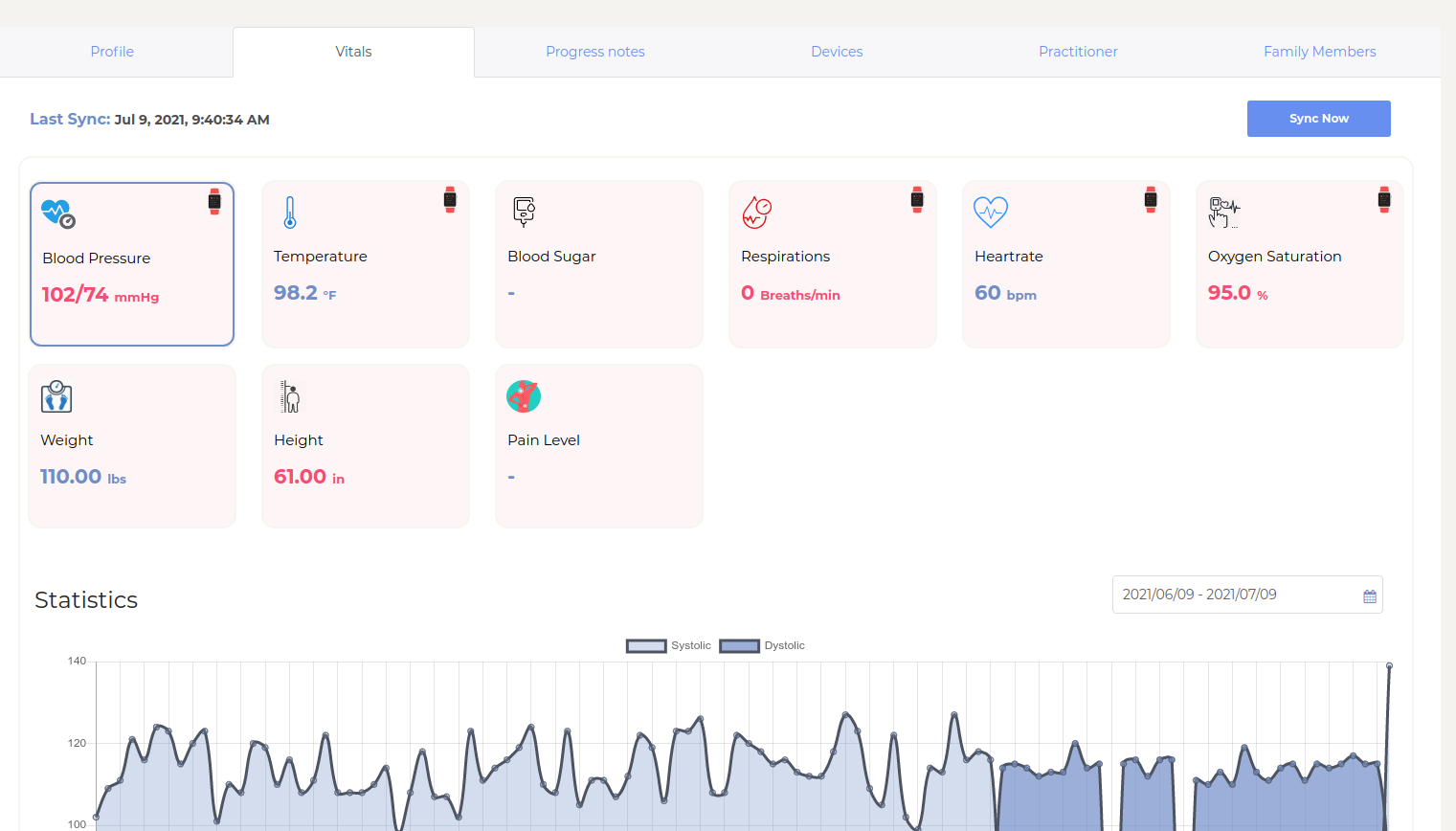Click the Respirations lungs icon
1456x831 pixels.
pyautogui.click(x=756, y=212)
